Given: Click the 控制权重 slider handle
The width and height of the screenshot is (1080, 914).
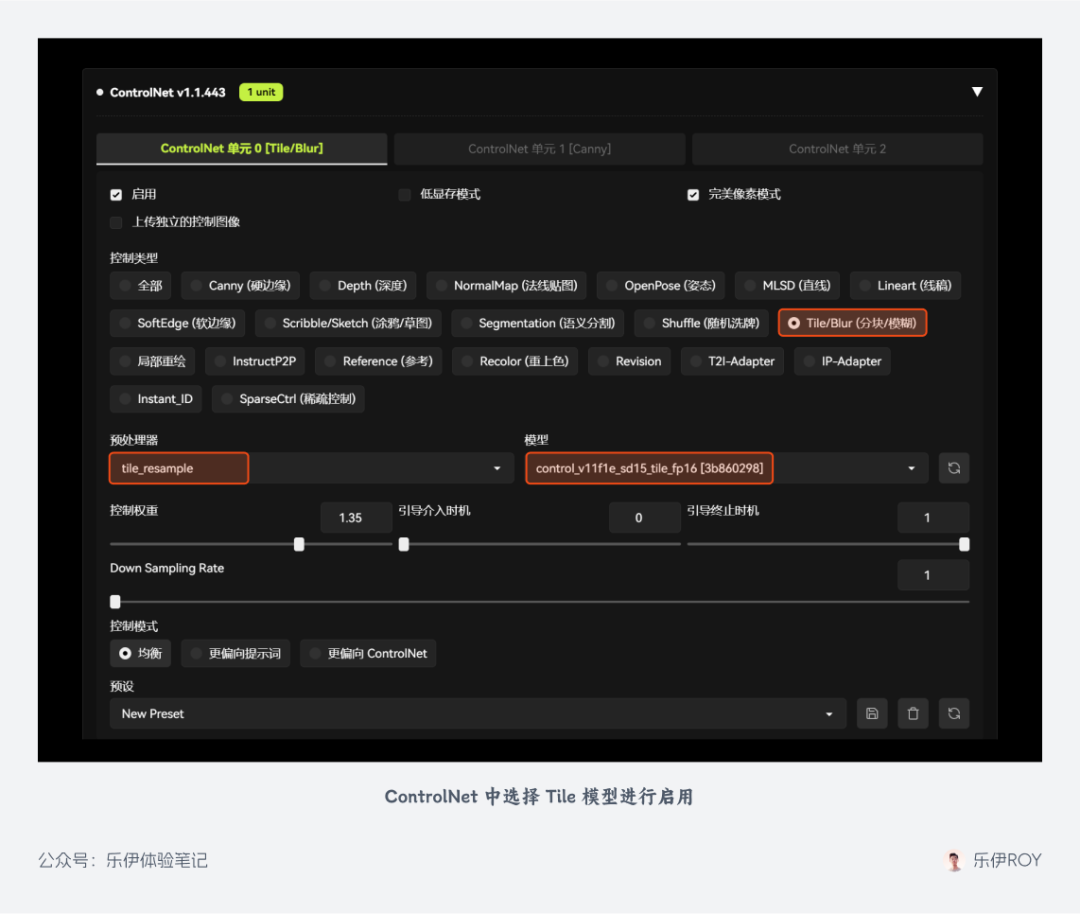Looking at the screenshot, I should (x=299, y=545).
